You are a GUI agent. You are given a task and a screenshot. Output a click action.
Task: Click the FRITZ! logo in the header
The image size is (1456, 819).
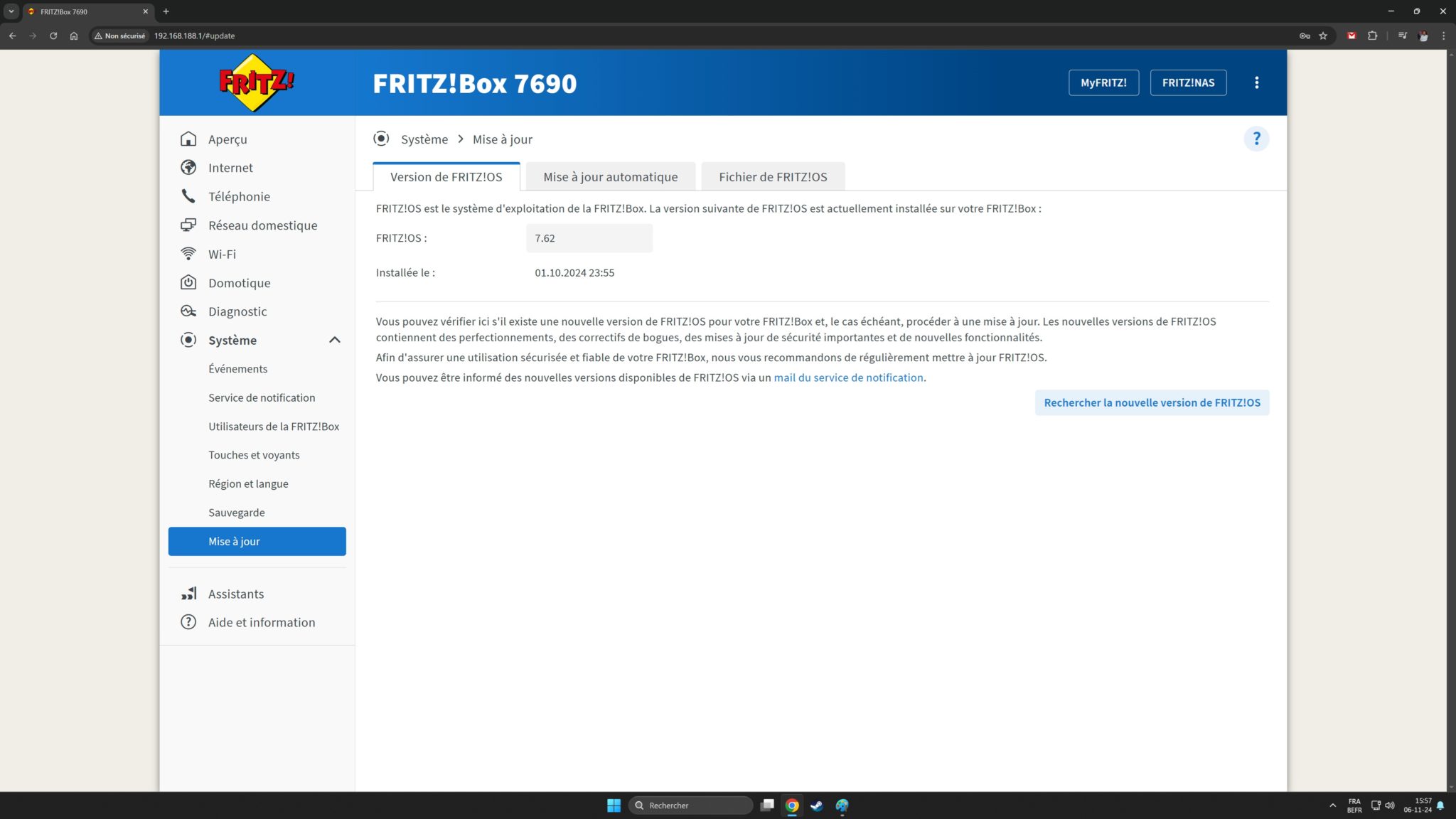click(257, 82)
